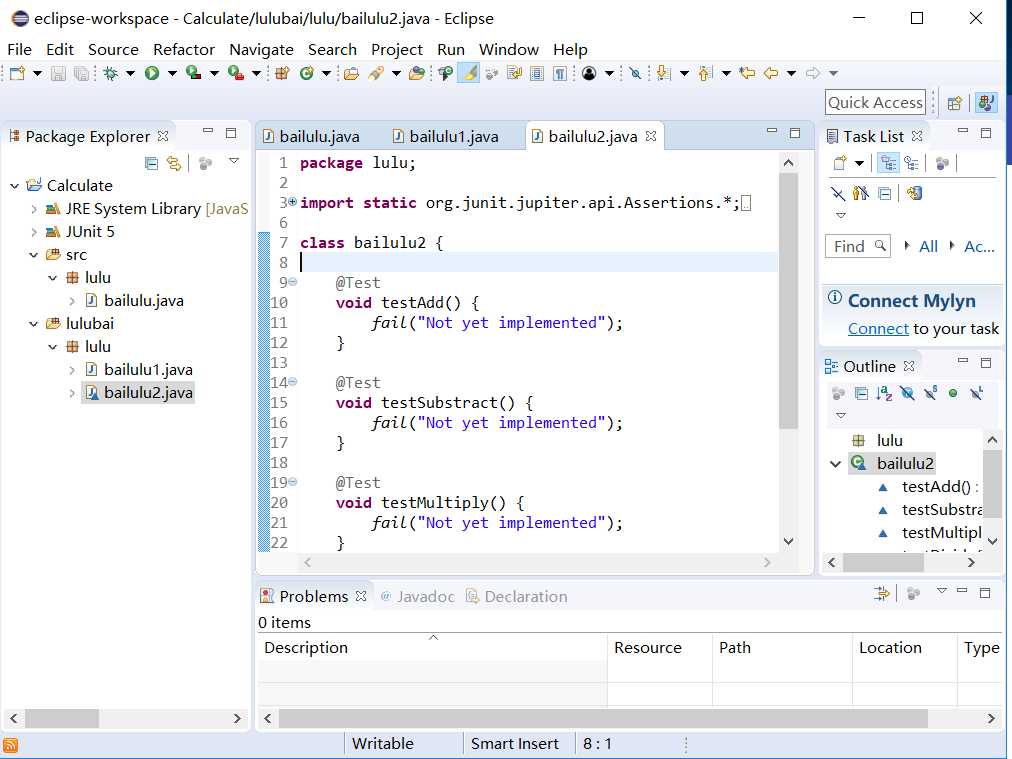Screen dimensions: 1012x759
Task: Click Collapse All icon in Task List
Action: 885,193
